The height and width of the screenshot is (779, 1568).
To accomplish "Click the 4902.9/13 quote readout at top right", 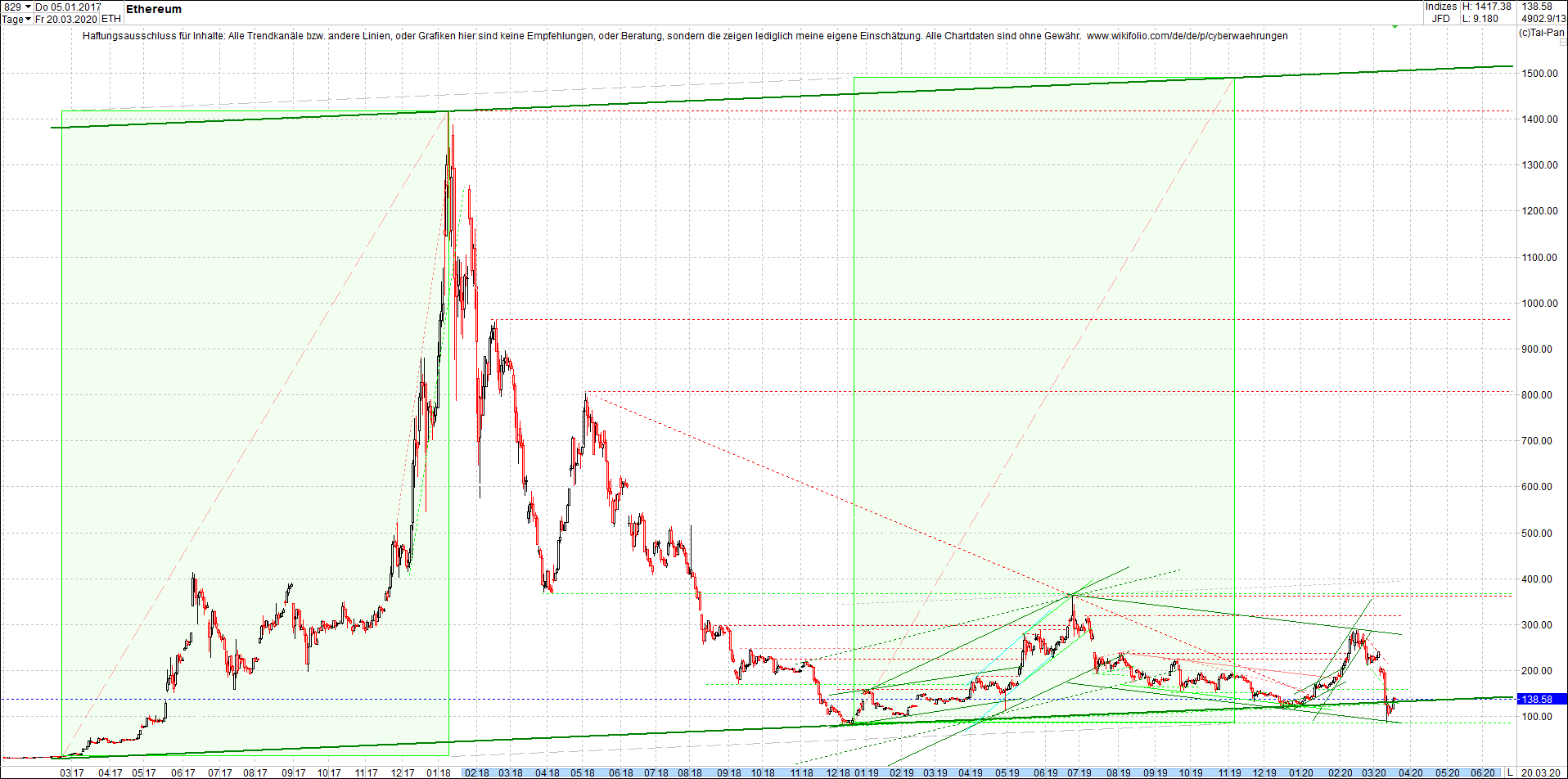I will point(1542,17).
